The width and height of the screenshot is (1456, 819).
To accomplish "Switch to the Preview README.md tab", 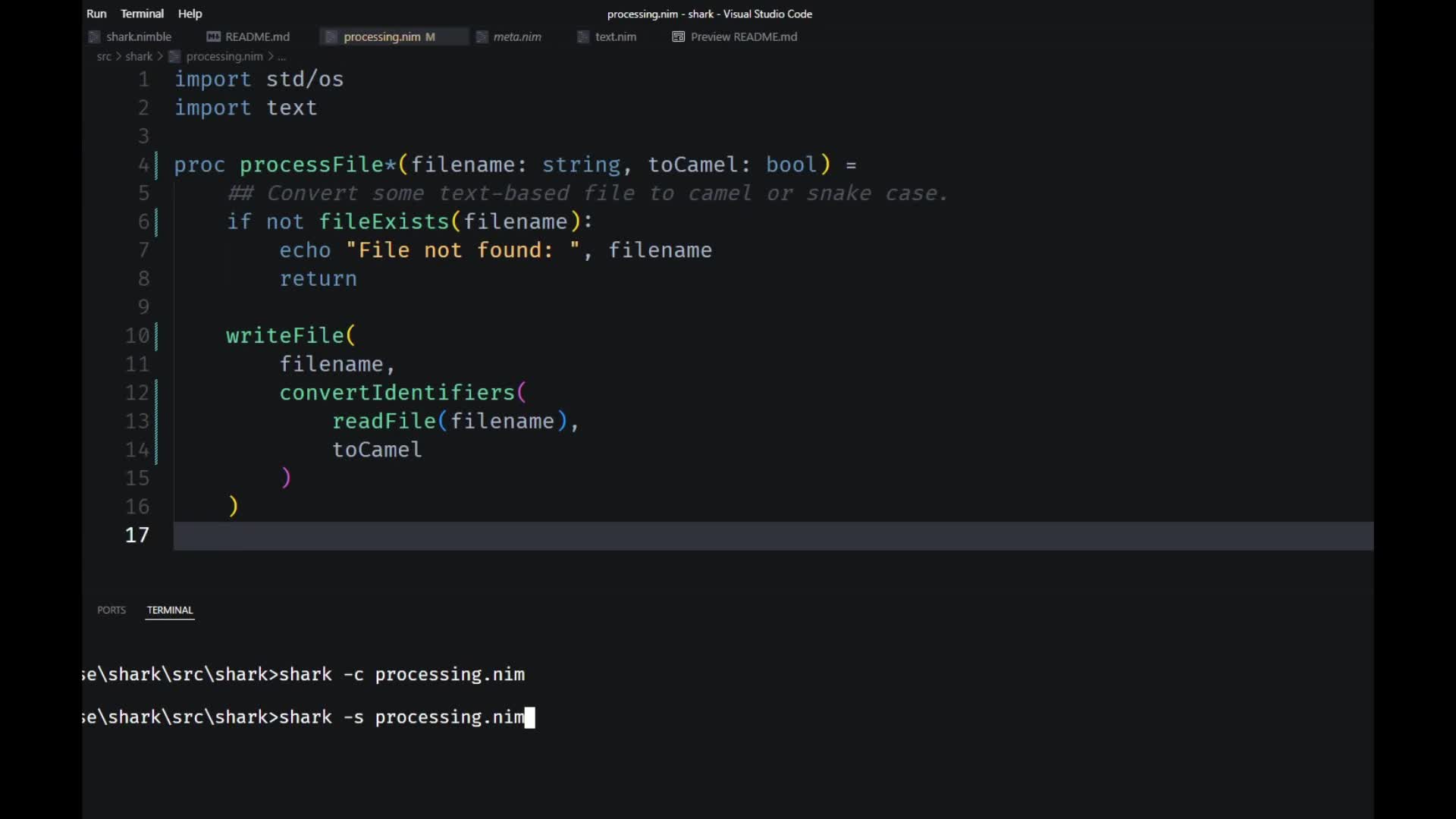I will point(743,36).
